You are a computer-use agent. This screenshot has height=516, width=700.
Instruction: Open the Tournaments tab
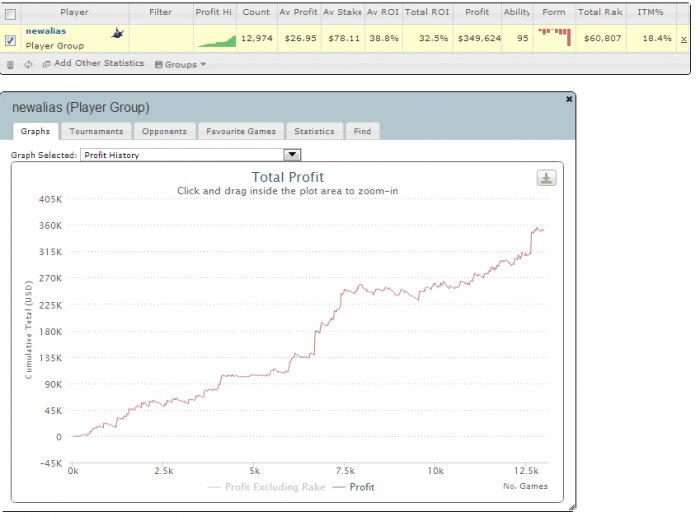tap(96, 131)
